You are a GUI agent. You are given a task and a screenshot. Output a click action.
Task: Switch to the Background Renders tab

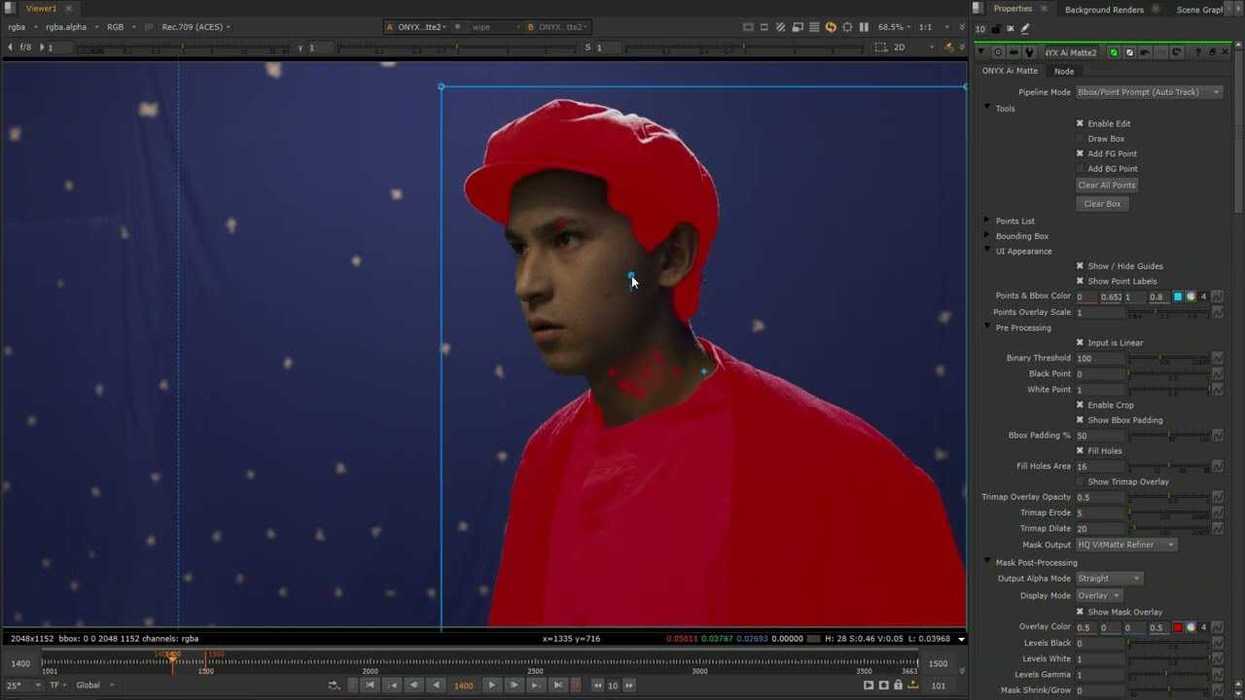[x=1104, y=9]
